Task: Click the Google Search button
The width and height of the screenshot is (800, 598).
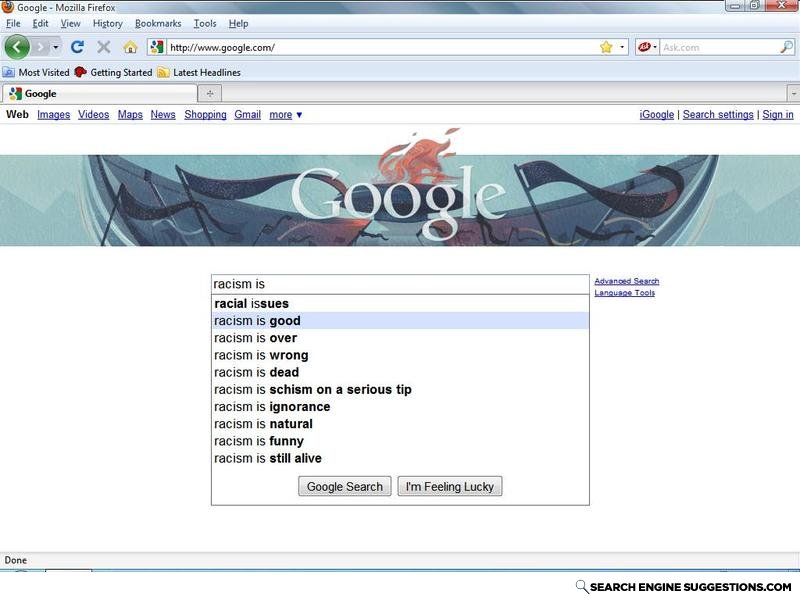Action: pos(345,486)
